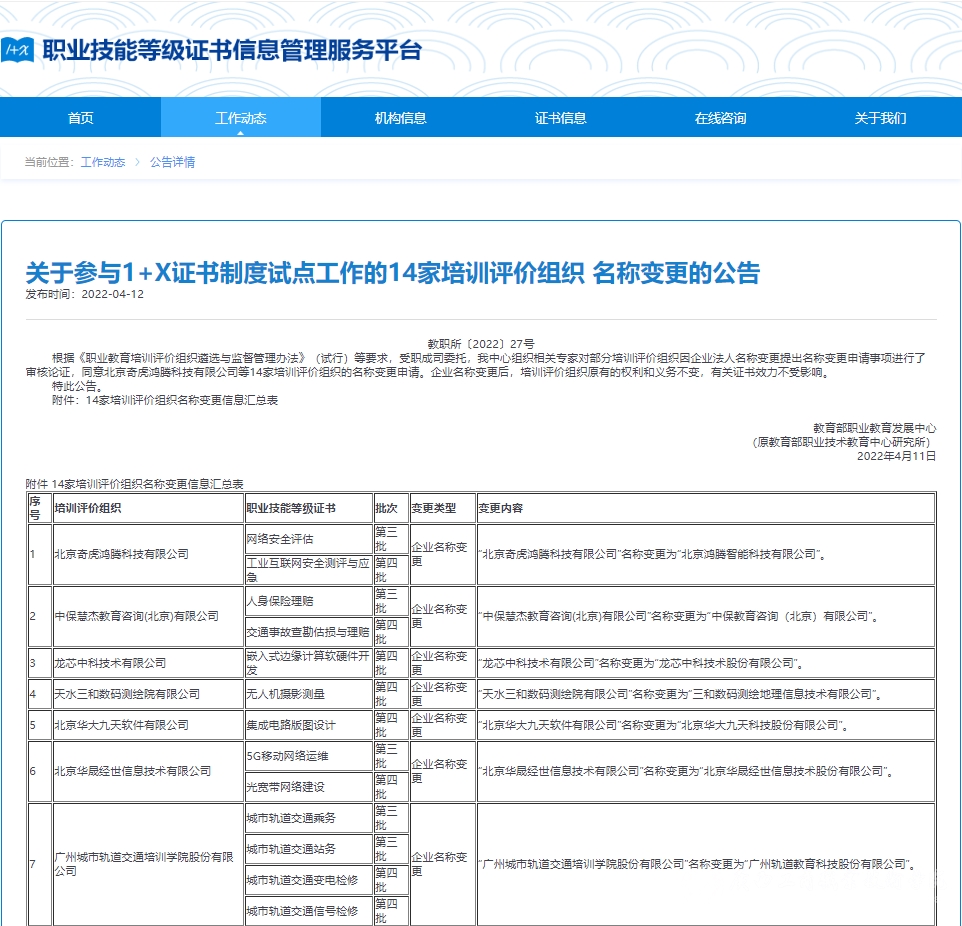This screenshot has height=926, width=962.
Task: Click the announcement headline about 14家培训评价组织
Action: click(393, 272)
